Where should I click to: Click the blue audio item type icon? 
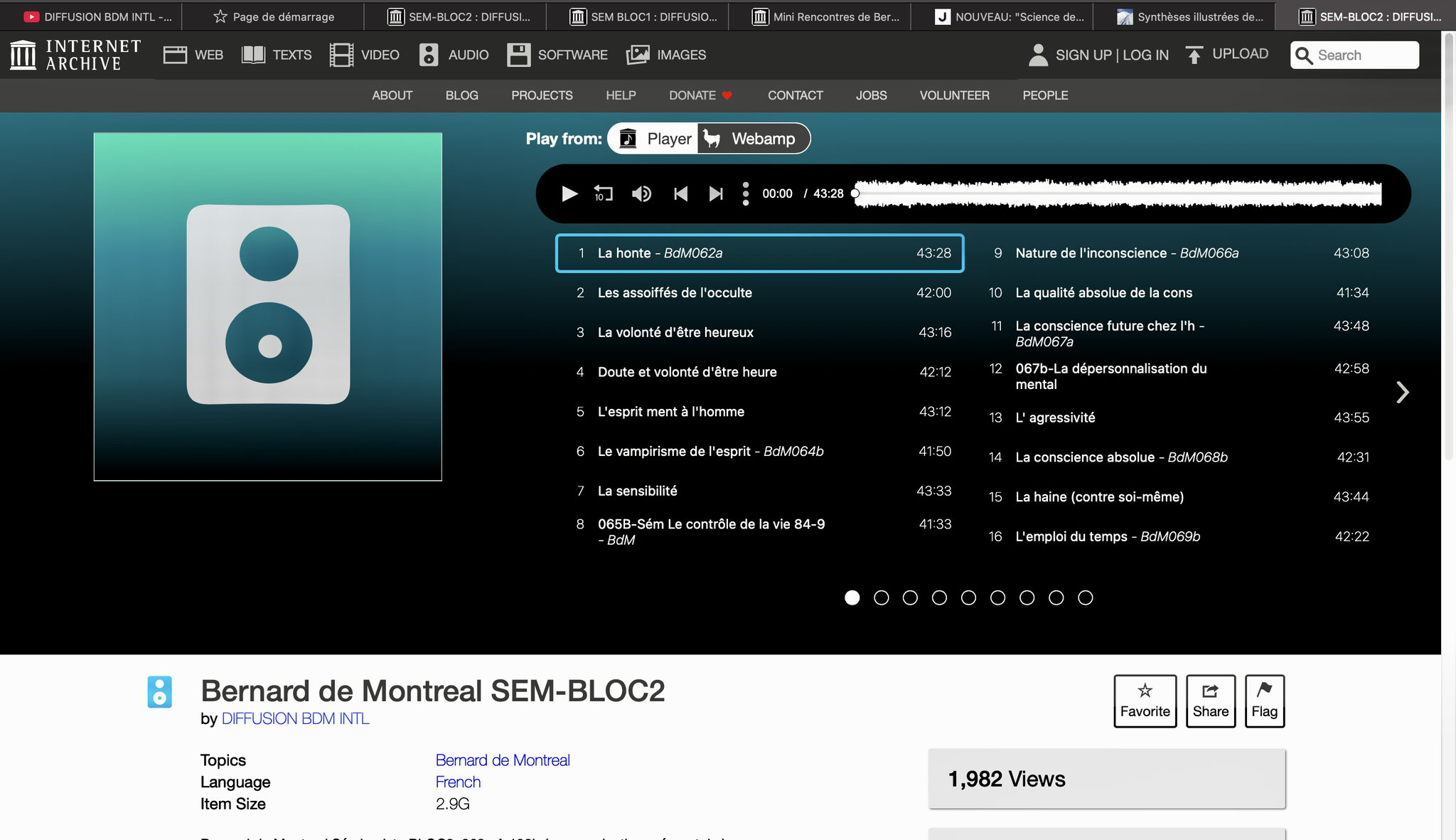(x=159, y=691)
